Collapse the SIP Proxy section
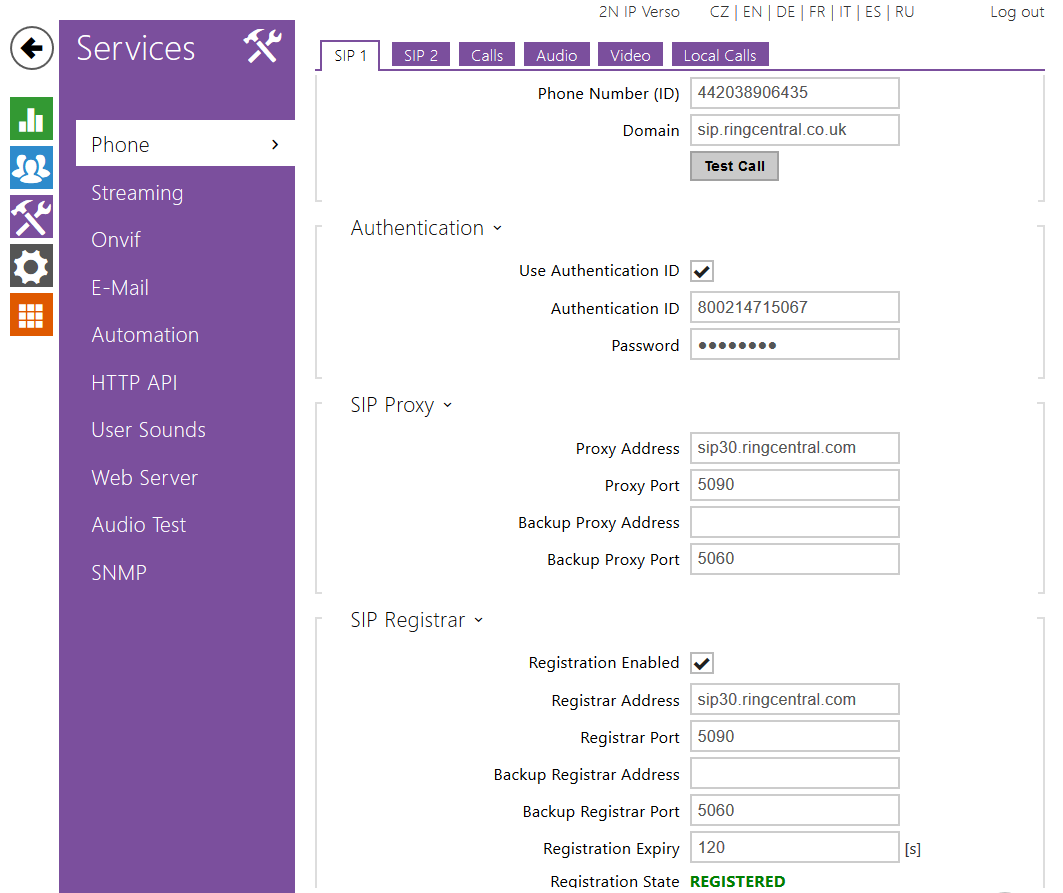Screen dimensions: 1063x893 tap(447, 405)
